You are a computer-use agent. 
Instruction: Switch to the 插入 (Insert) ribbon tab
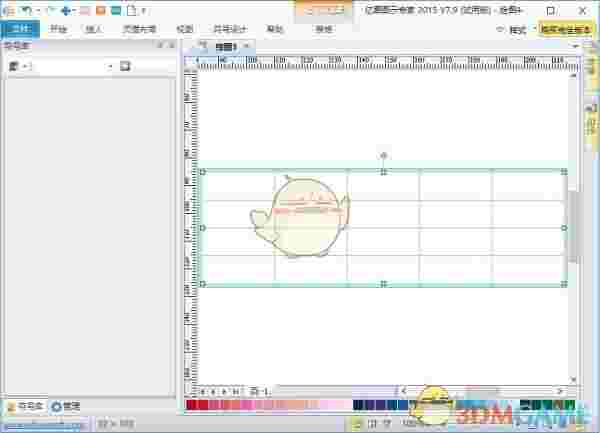93,29
